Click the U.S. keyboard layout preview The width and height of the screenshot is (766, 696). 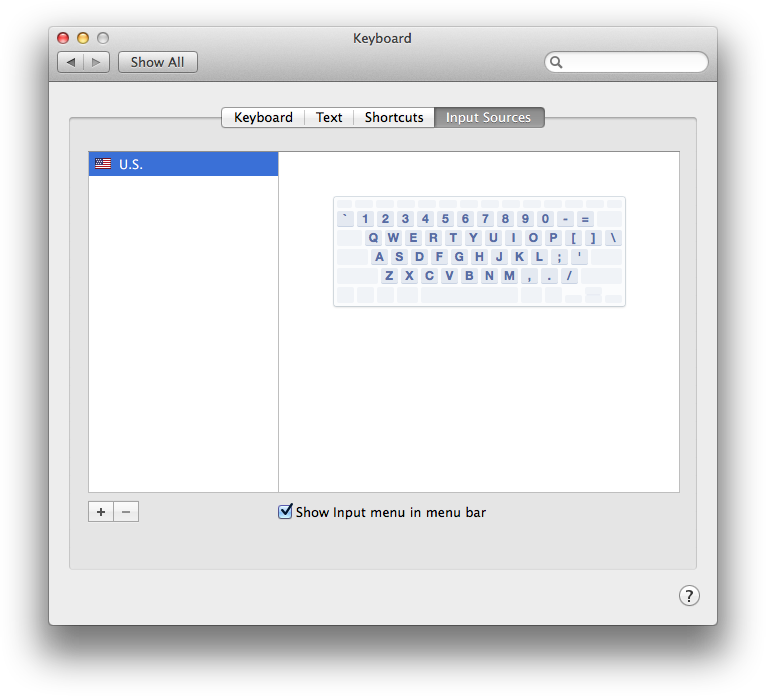coord(479,251)
